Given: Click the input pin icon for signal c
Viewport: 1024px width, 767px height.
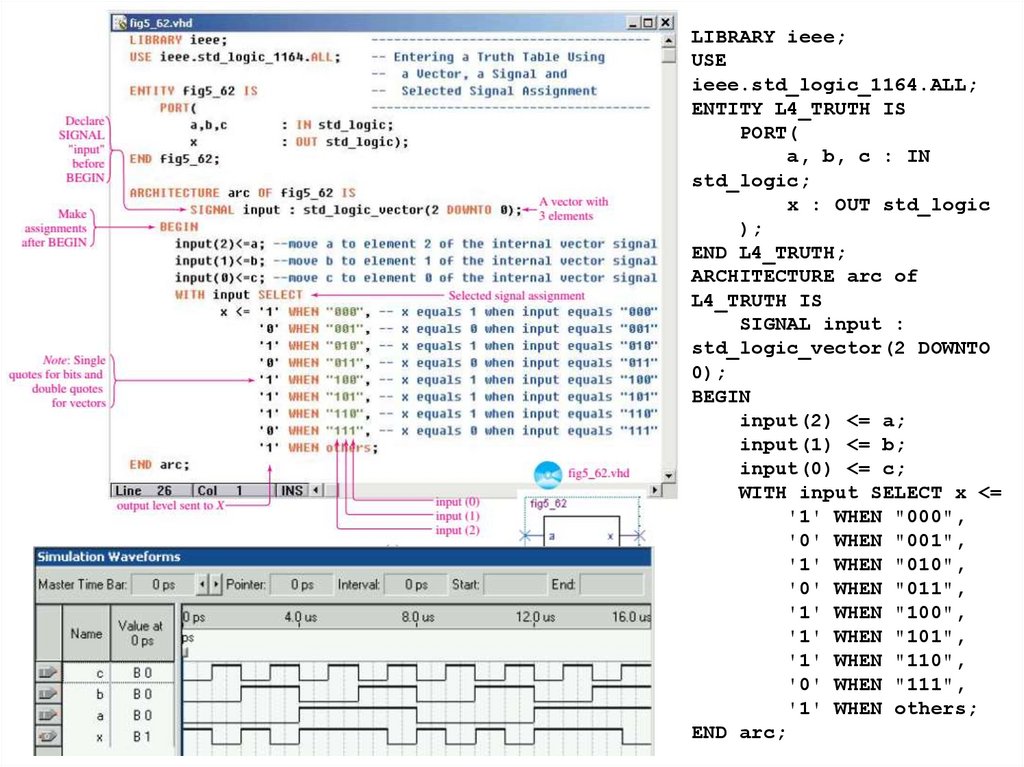Looking at the screenshot, I should [49, 673].
